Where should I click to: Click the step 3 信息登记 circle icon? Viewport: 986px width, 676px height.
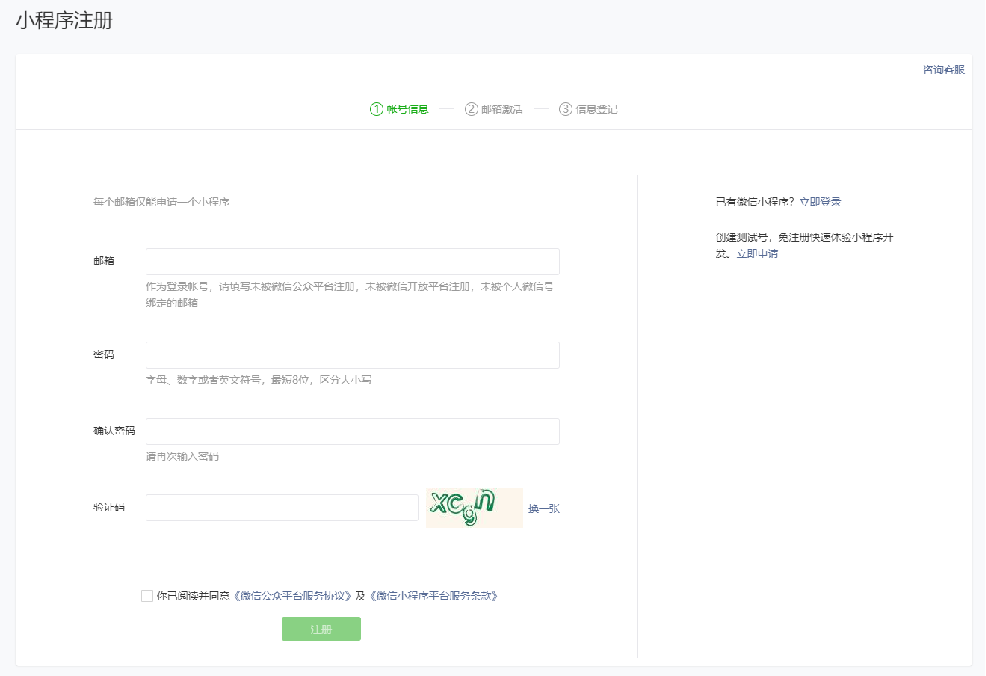pos(565,109)
